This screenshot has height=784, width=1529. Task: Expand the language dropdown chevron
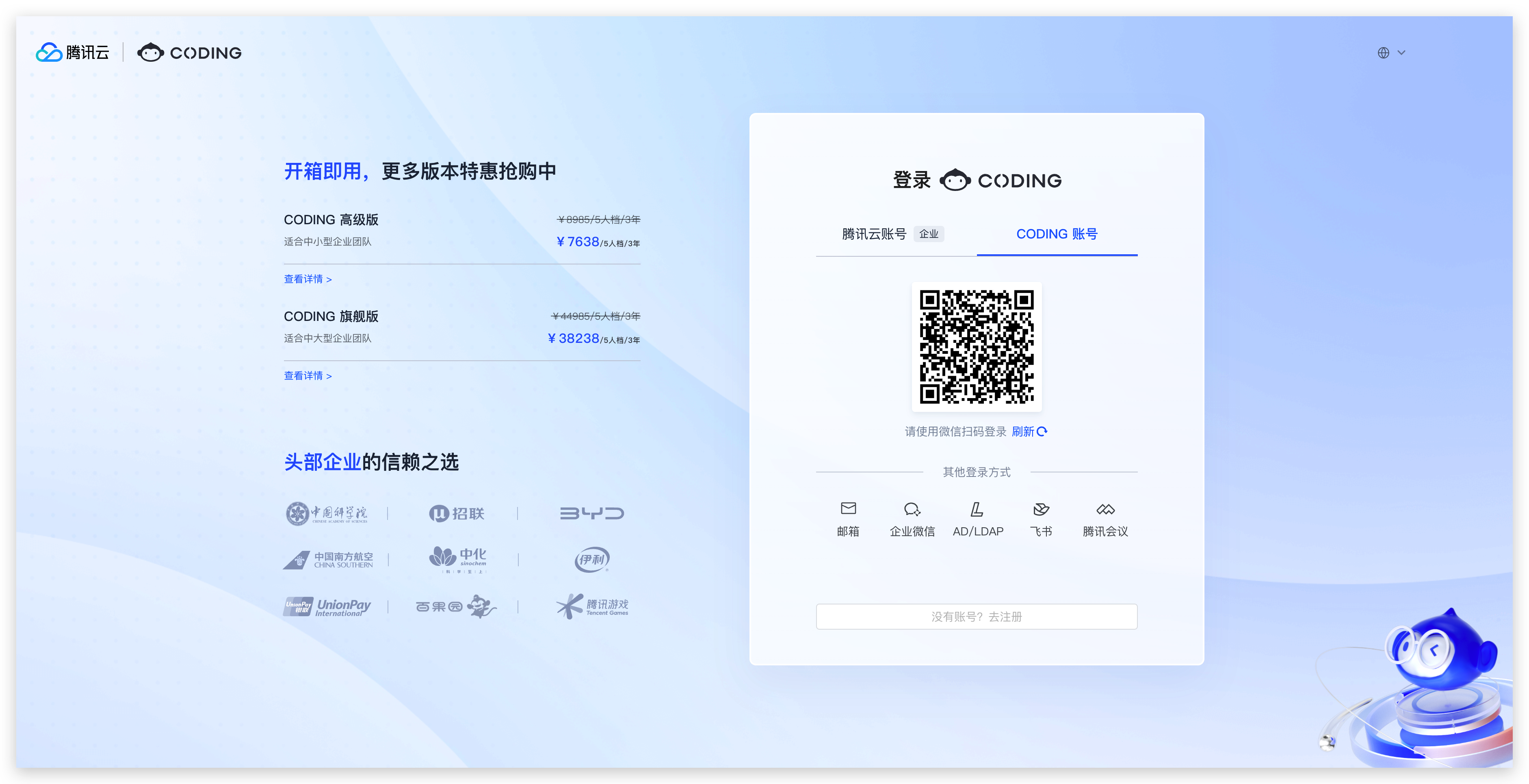click(x=1401, y=53)
